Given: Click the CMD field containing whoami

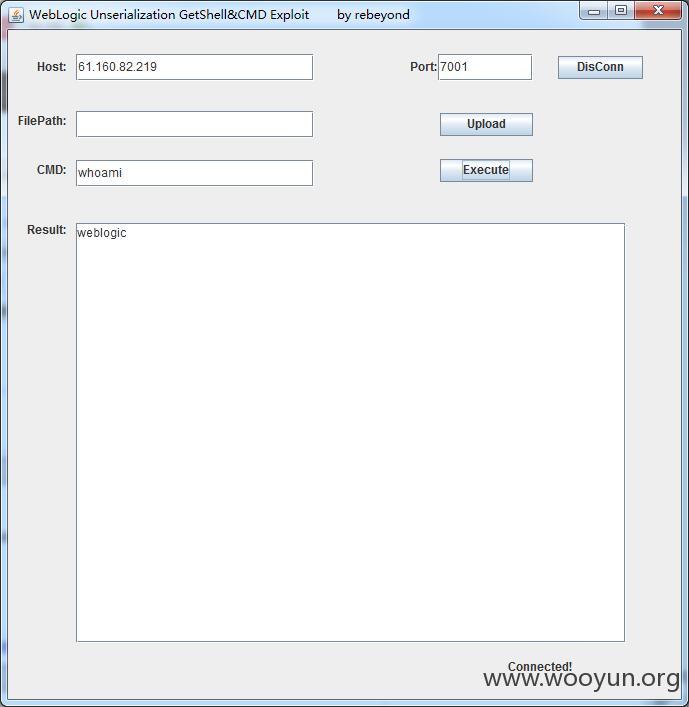Looking at the screenshot, I should click(x=194, y=173).
